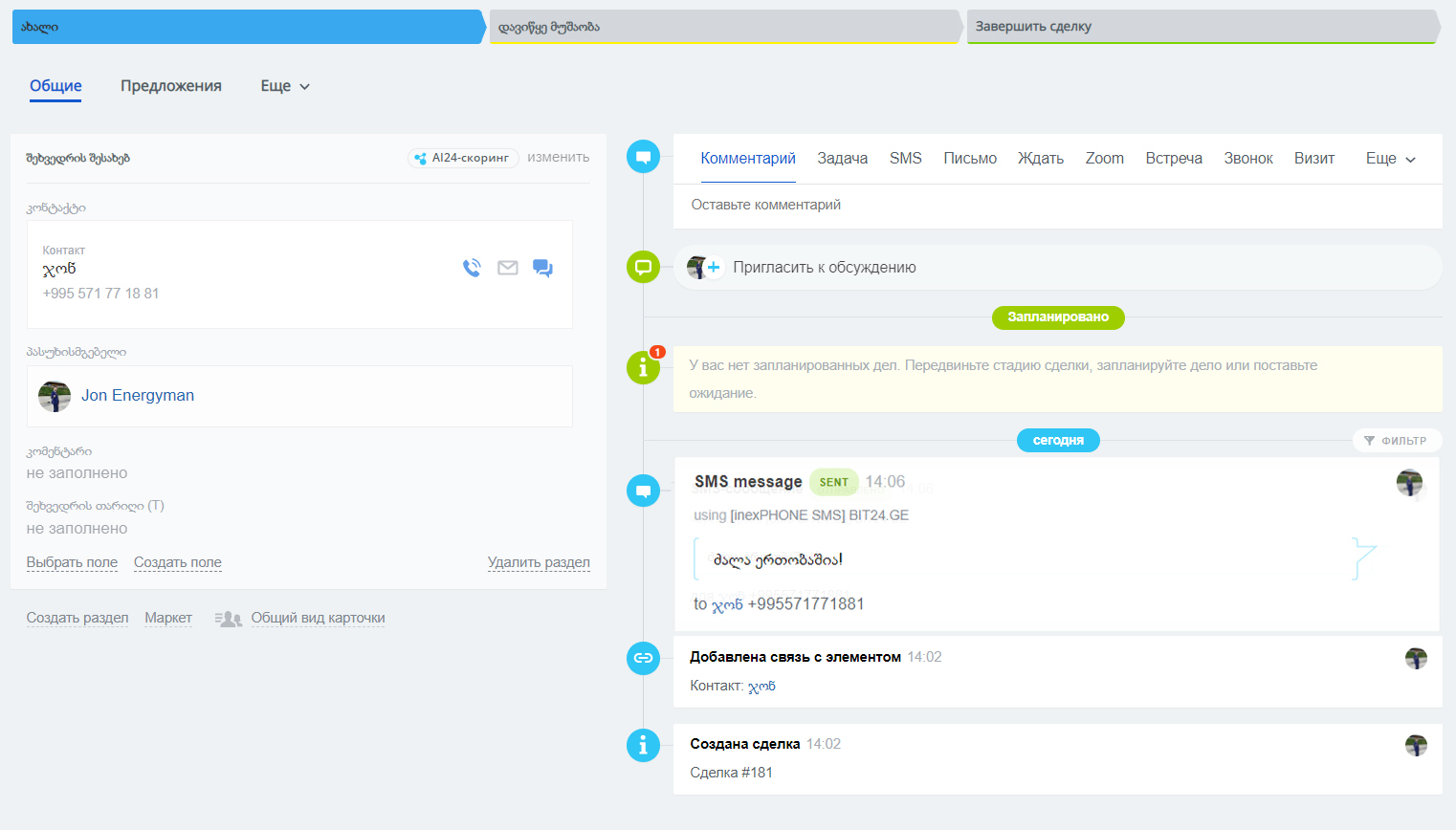Open author avatar on Создана сделка entry
This screenshot has width=1456, height=830.
point(1416,745)
